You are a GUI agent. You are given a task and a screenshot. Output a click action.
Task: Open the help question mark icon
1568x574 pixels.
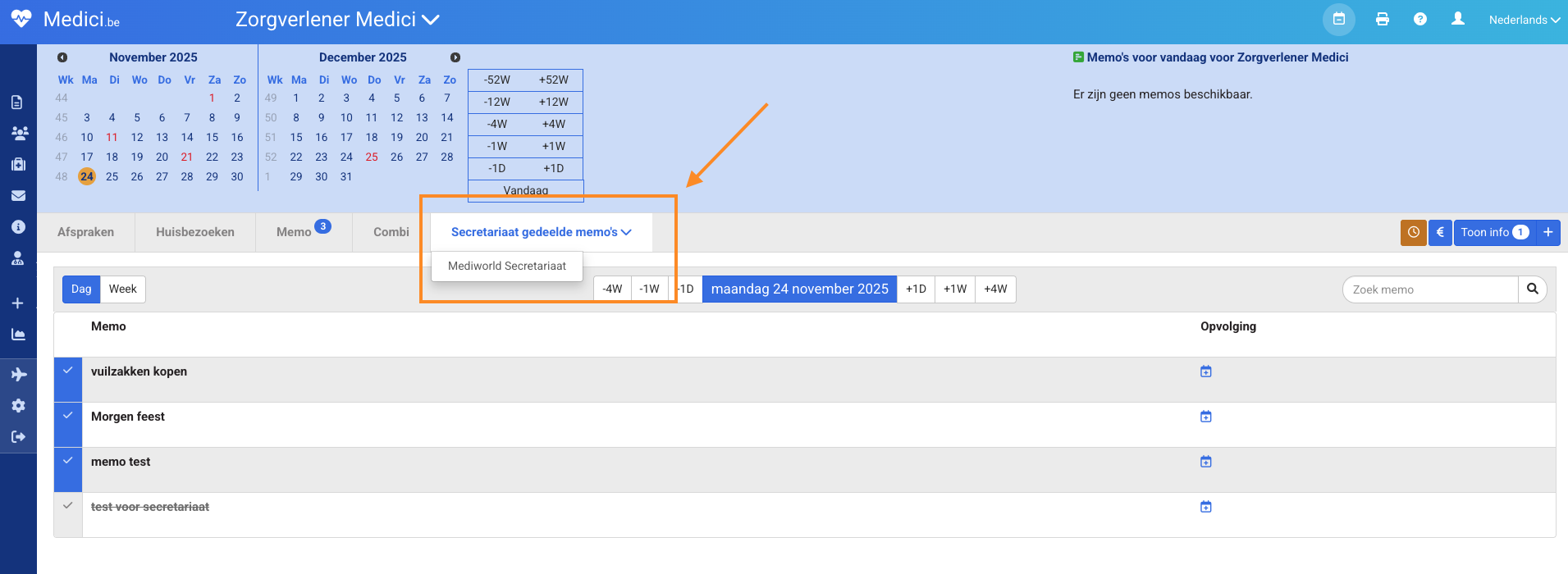click(x=1420, y=20)
